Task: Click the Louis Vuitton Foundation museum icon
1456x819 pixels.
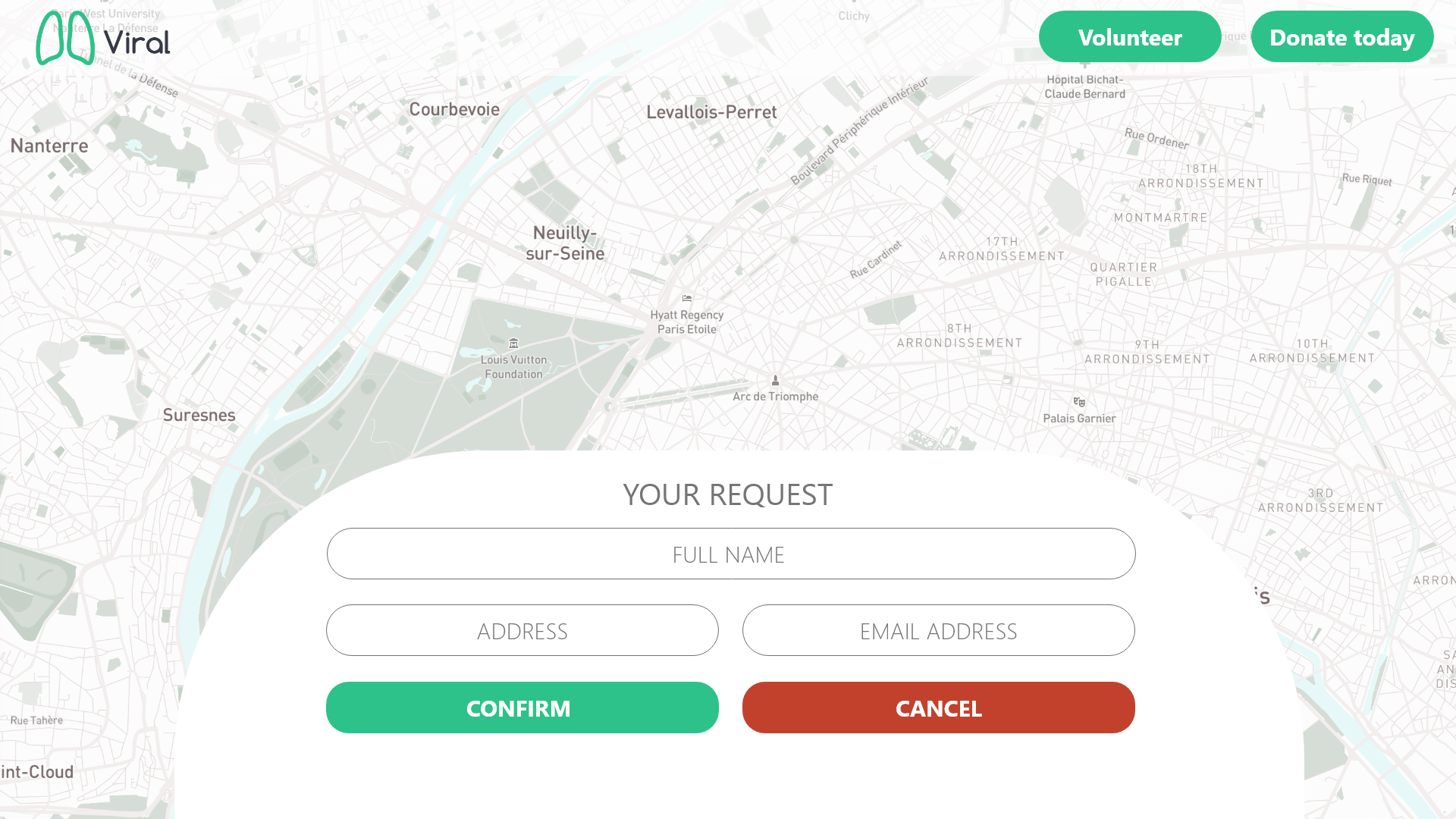Action: 513,344
